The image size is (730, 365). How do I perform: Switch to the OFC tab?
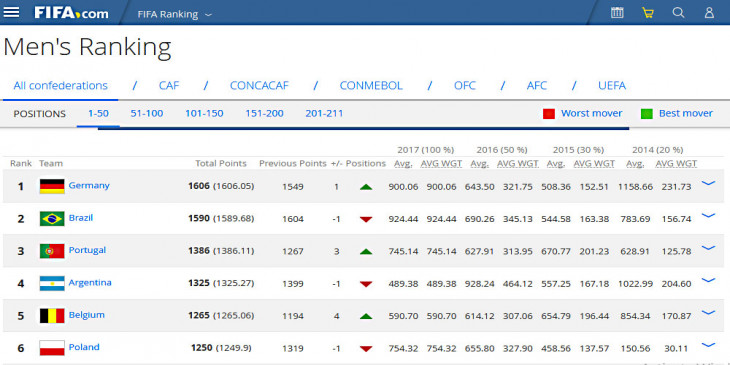tap(465, 86)
